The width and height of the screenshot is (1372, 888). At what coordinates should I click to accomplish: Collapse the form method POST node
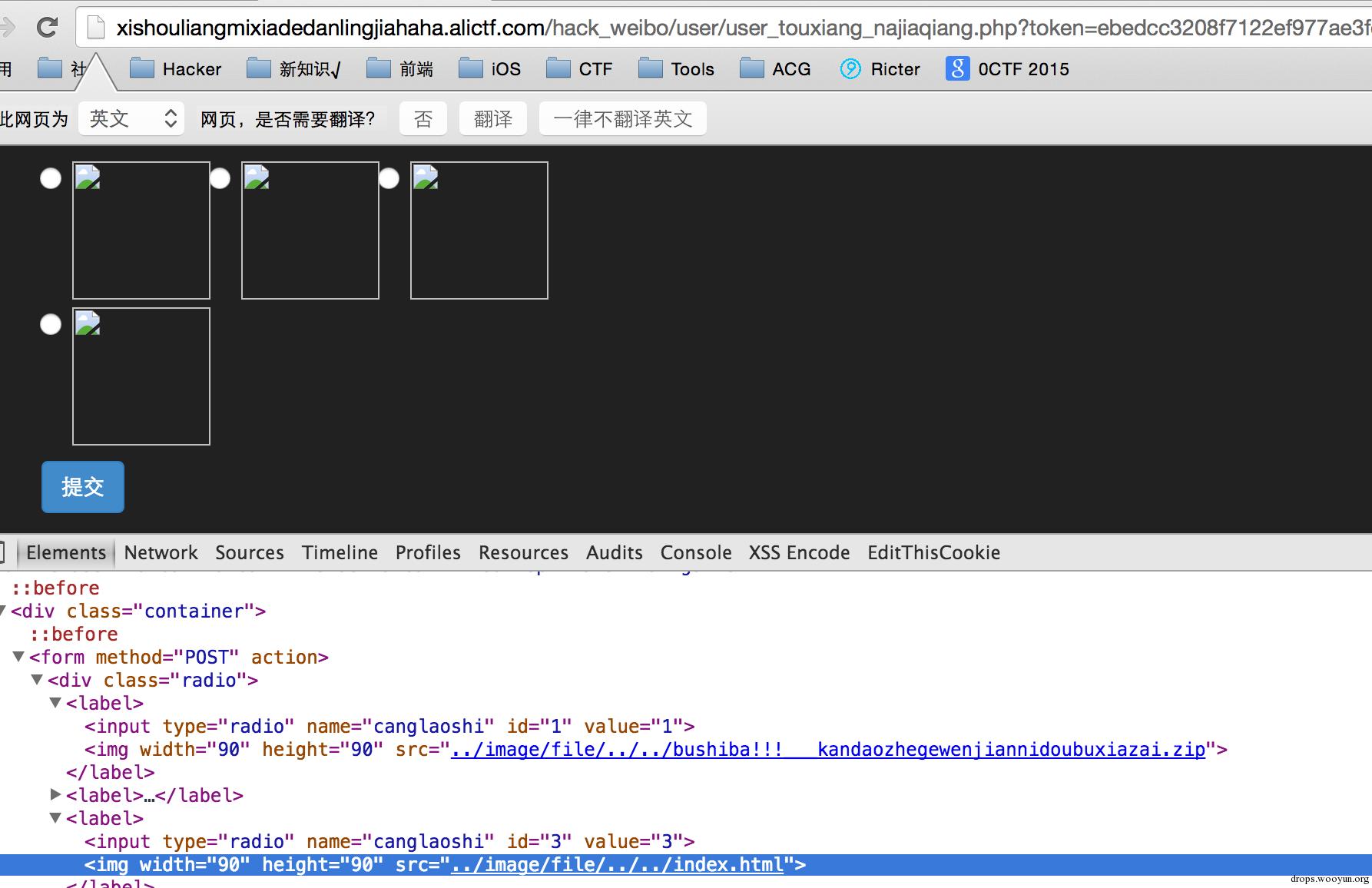pos(18,657)
